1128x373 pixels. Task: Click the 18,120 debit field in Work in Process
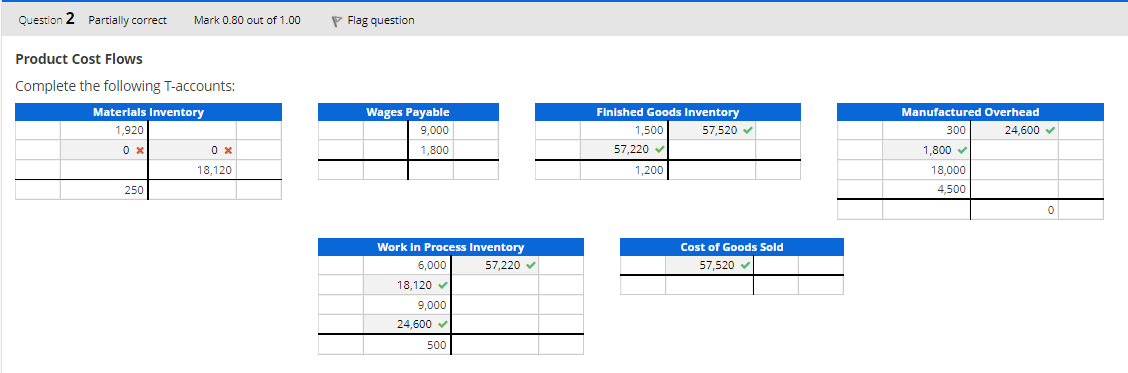pyautogui.click(x=406, y=284)
